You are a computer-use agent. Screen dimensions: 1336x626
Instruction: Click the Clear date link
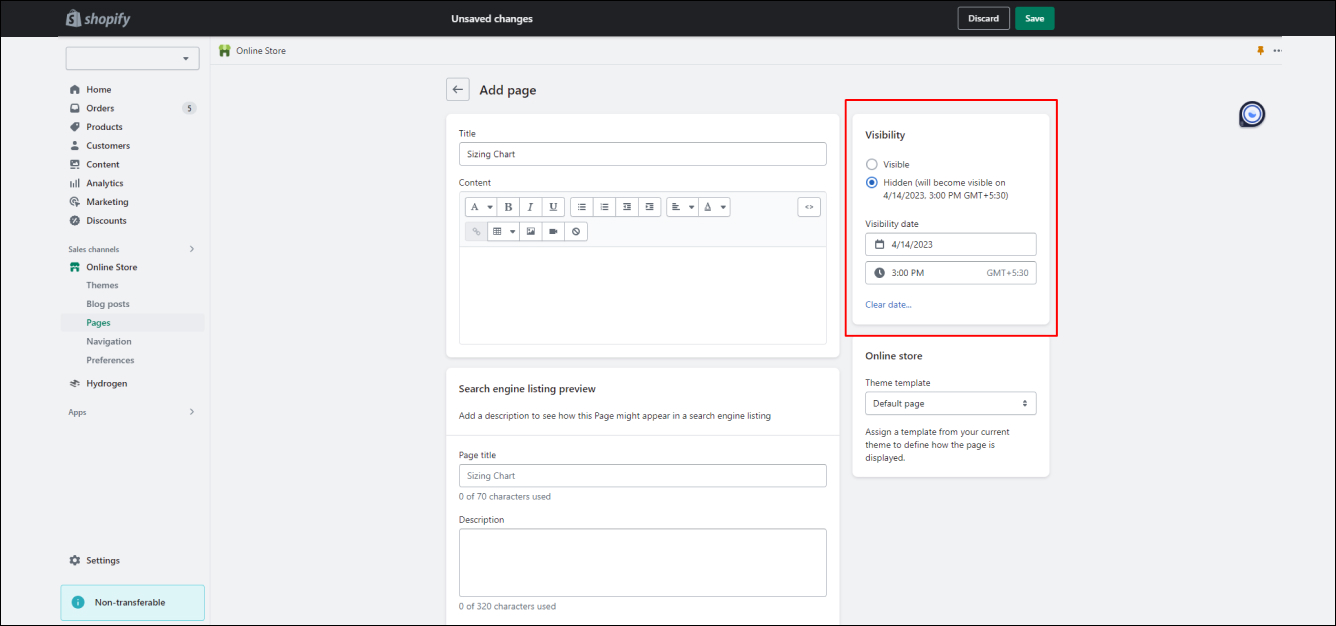point(888,305)
